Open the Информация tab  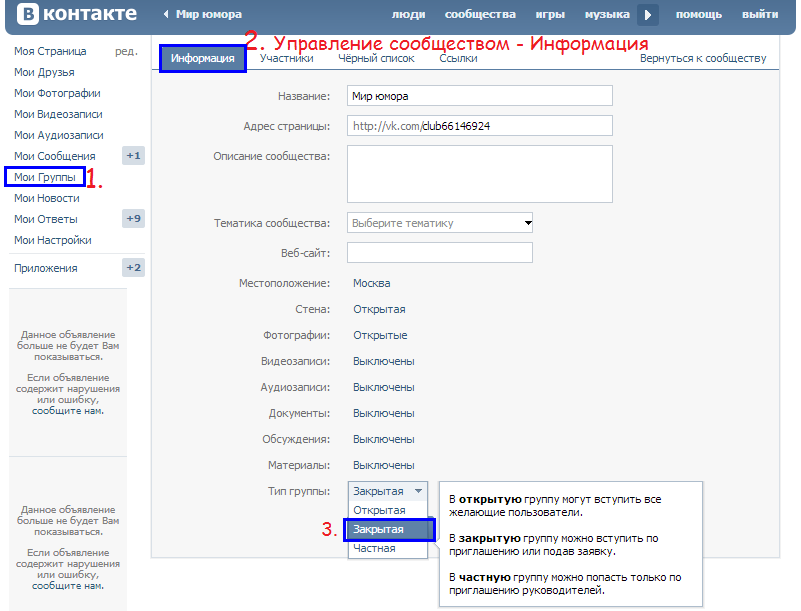point(203,58)
